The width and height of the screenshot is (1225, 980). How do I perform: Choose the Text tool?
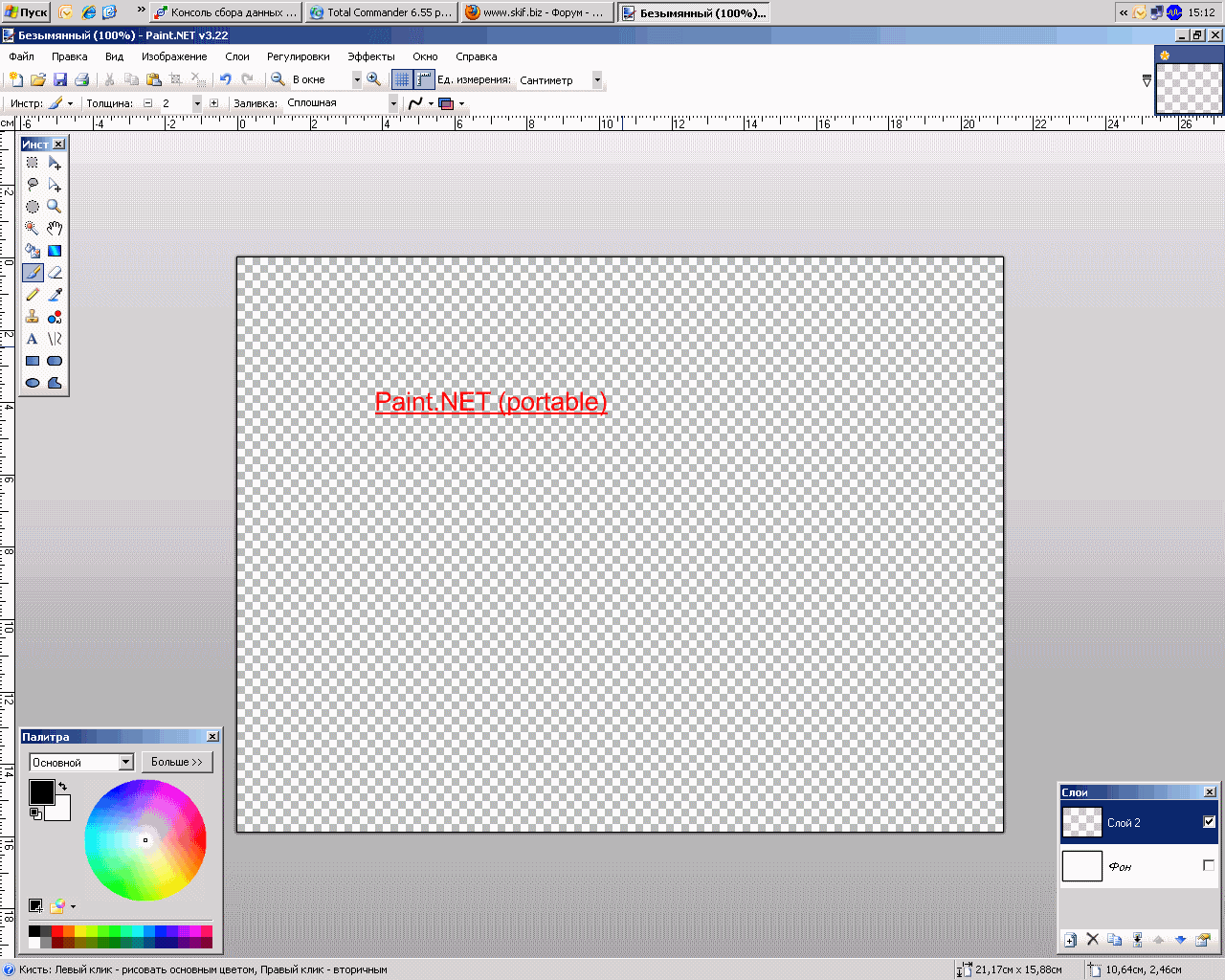pyautogui.click(x=33, y=339)
